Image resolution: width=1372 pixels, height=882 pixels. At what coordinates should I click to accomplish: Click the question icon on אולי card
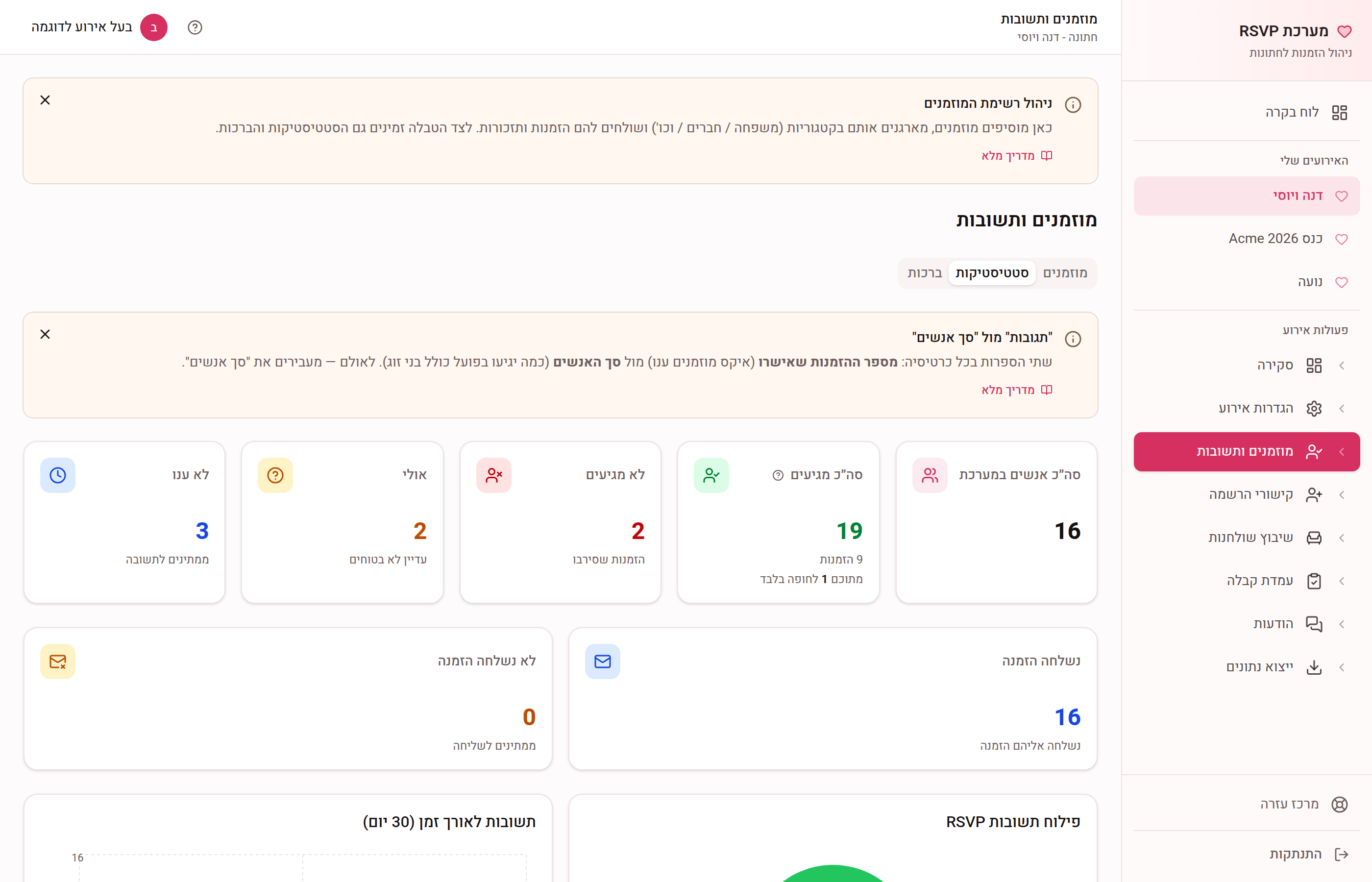275,475
